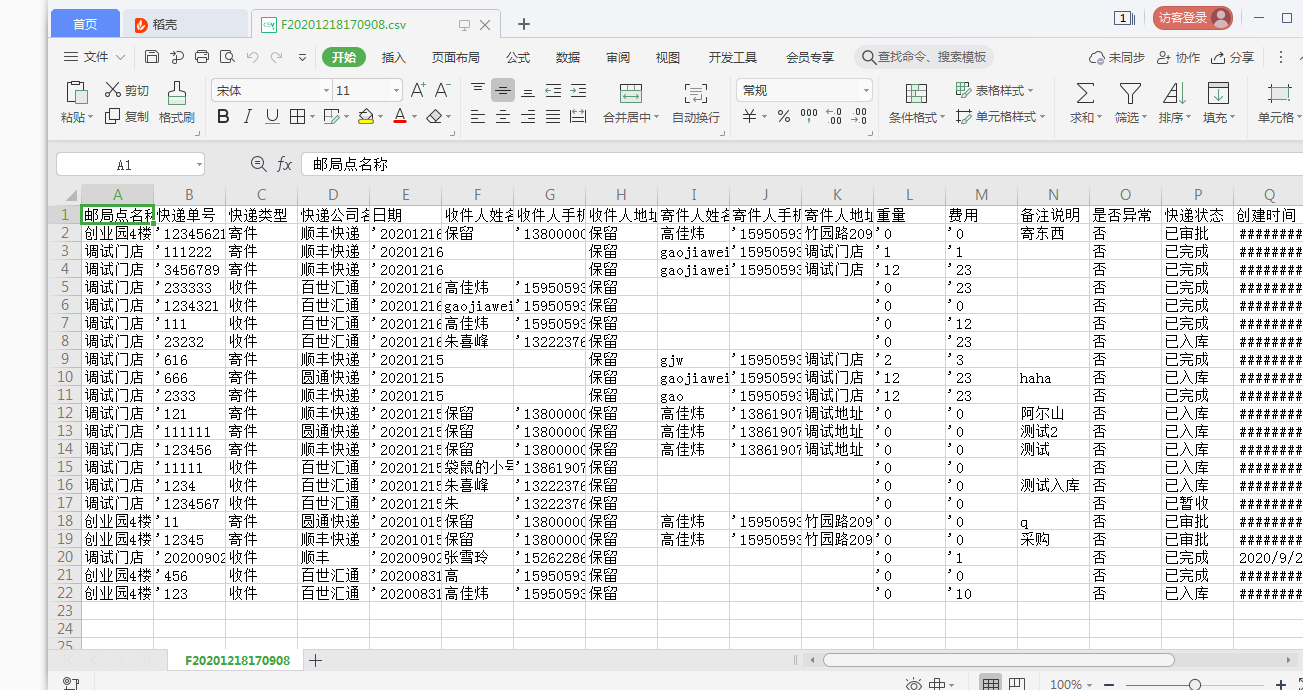Open Print Preview from quick toolbar
The width and height of the screenshot is (1303, 690).
[227, 57]
